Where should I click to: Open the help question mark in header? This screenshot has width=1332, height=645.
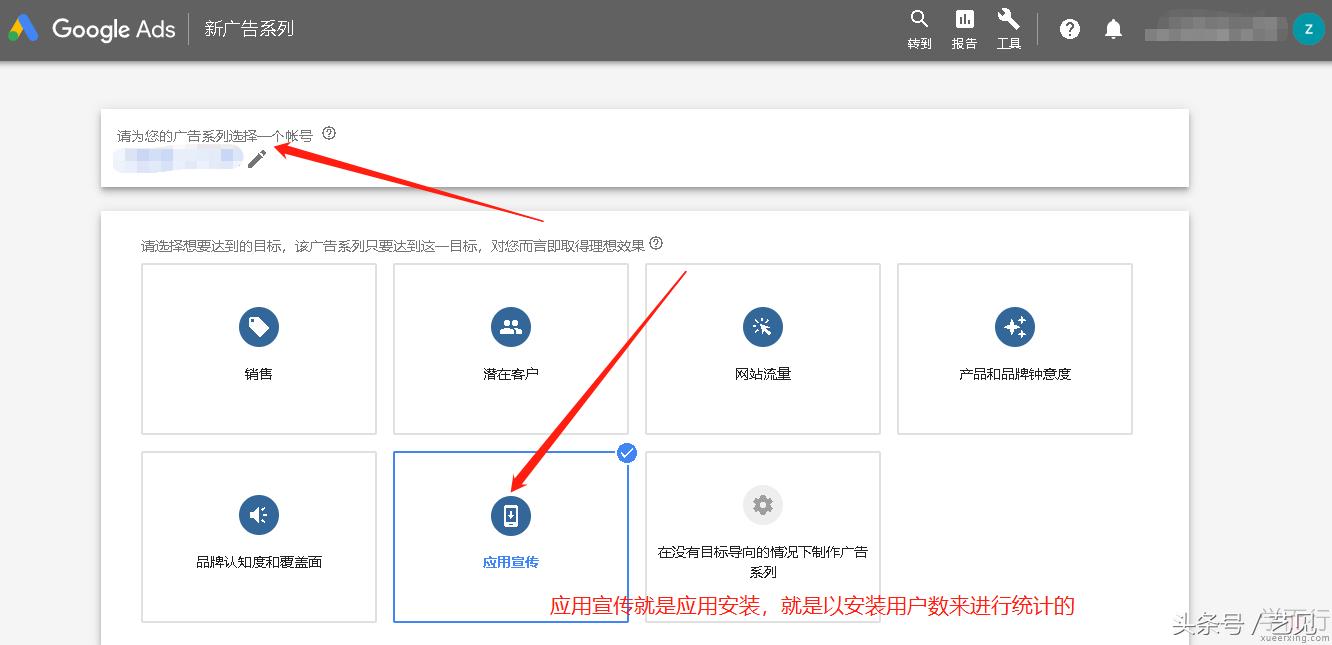[1069, 29]
